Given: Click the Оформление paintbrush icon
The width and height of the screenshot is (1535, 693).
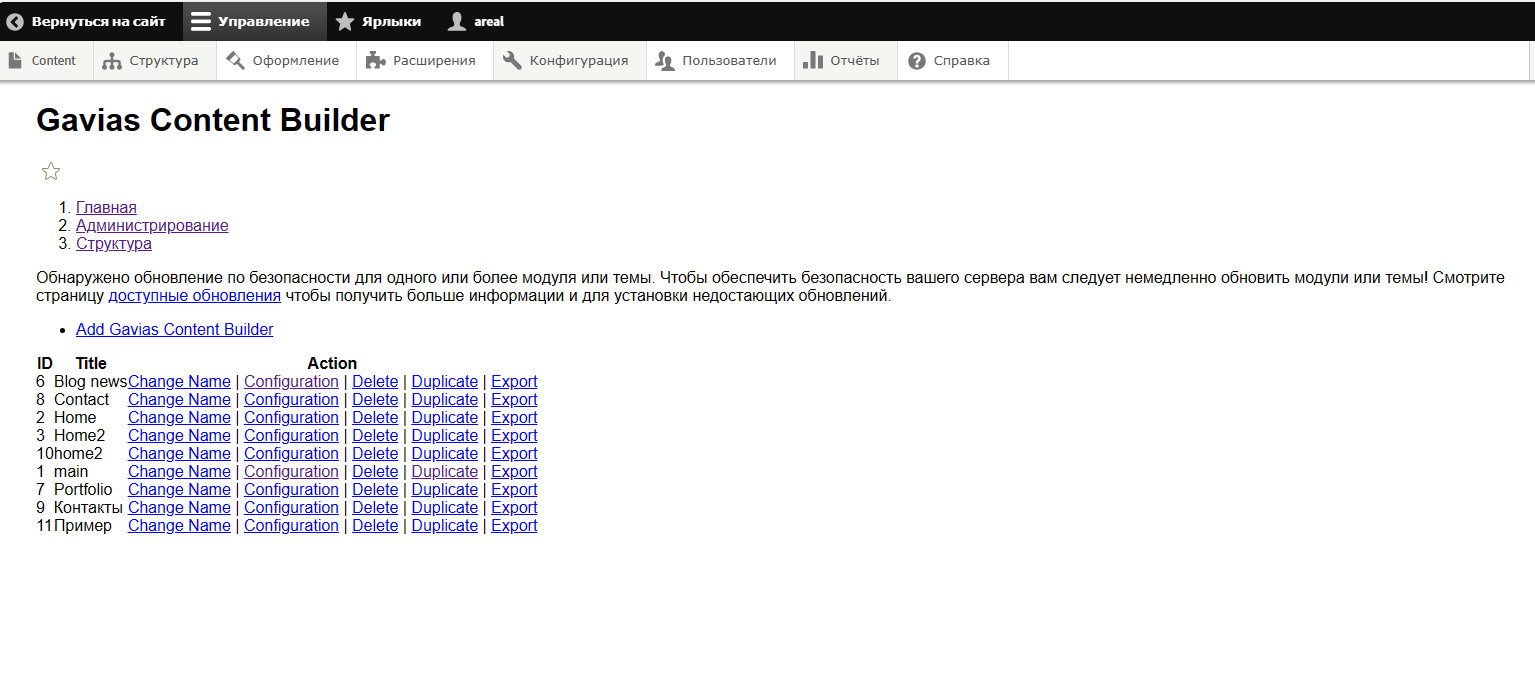Looking at the screenshot, I should coord(236,61).
